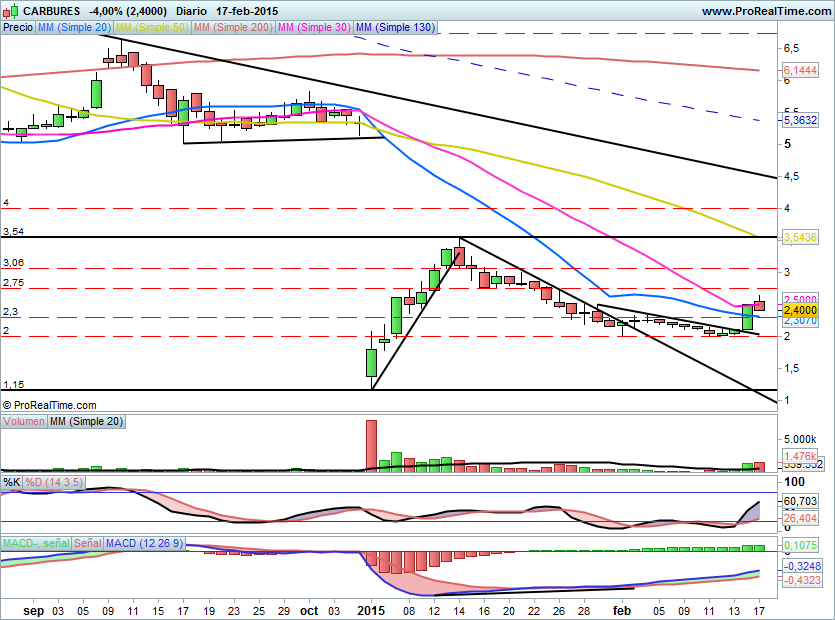835x620 pixels.
Task: Click the Volumen panel label
Action: tap(24, 422)
